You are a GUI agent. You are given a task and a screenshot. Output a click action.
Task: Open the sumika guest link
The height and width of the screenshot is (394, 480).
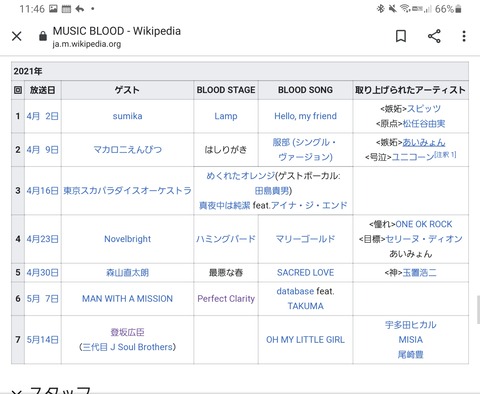(127, 116)
